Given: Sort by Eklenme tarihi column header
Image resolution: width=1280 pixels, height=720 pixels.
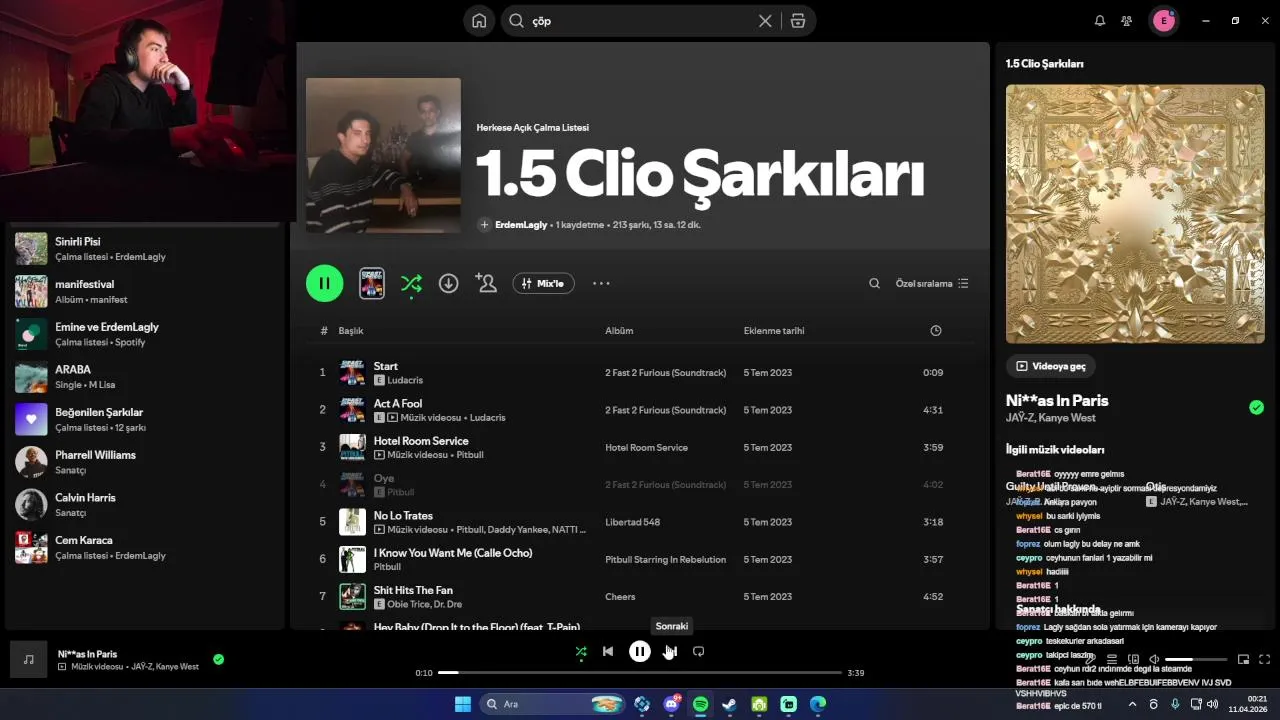Looking at the screenshot, I should tap(774, 331).
